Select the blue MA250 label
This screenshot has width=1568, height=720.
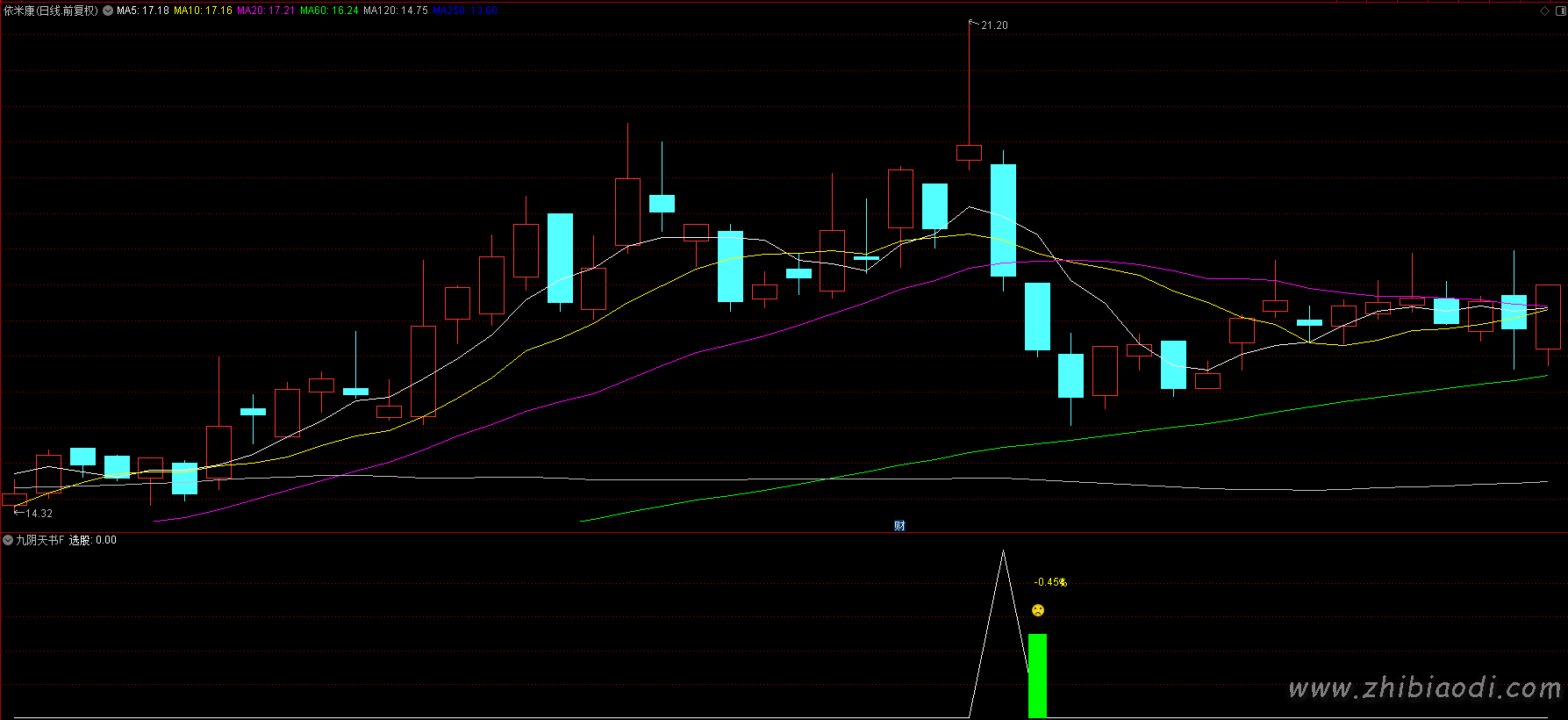464,11
